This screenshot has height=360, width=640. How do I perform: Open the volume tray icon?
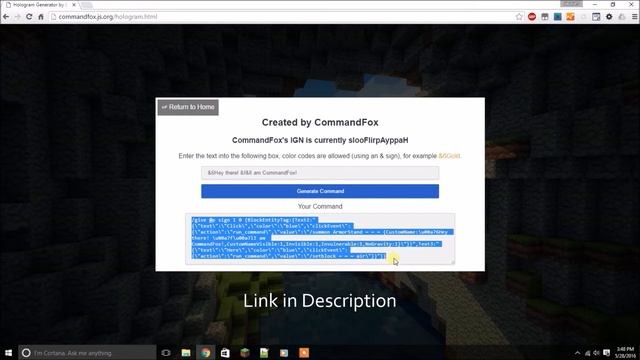596,353
